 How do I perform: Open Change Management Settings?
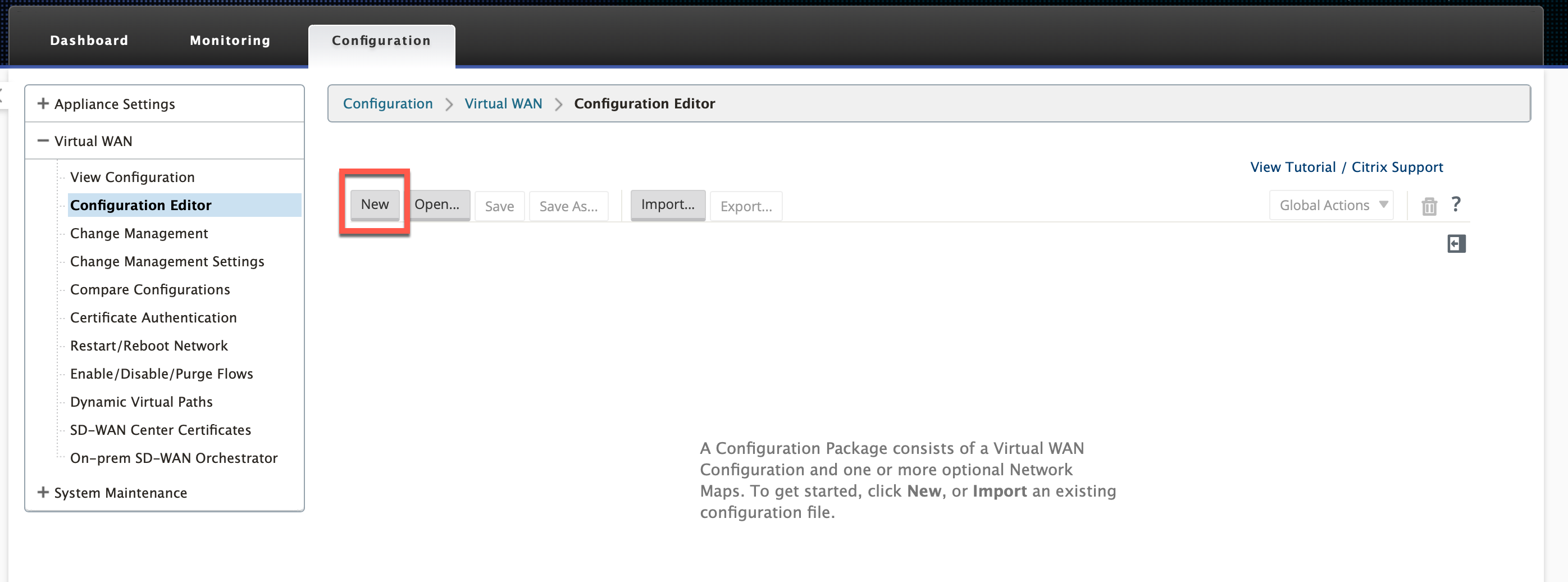(x=167, y=261)
